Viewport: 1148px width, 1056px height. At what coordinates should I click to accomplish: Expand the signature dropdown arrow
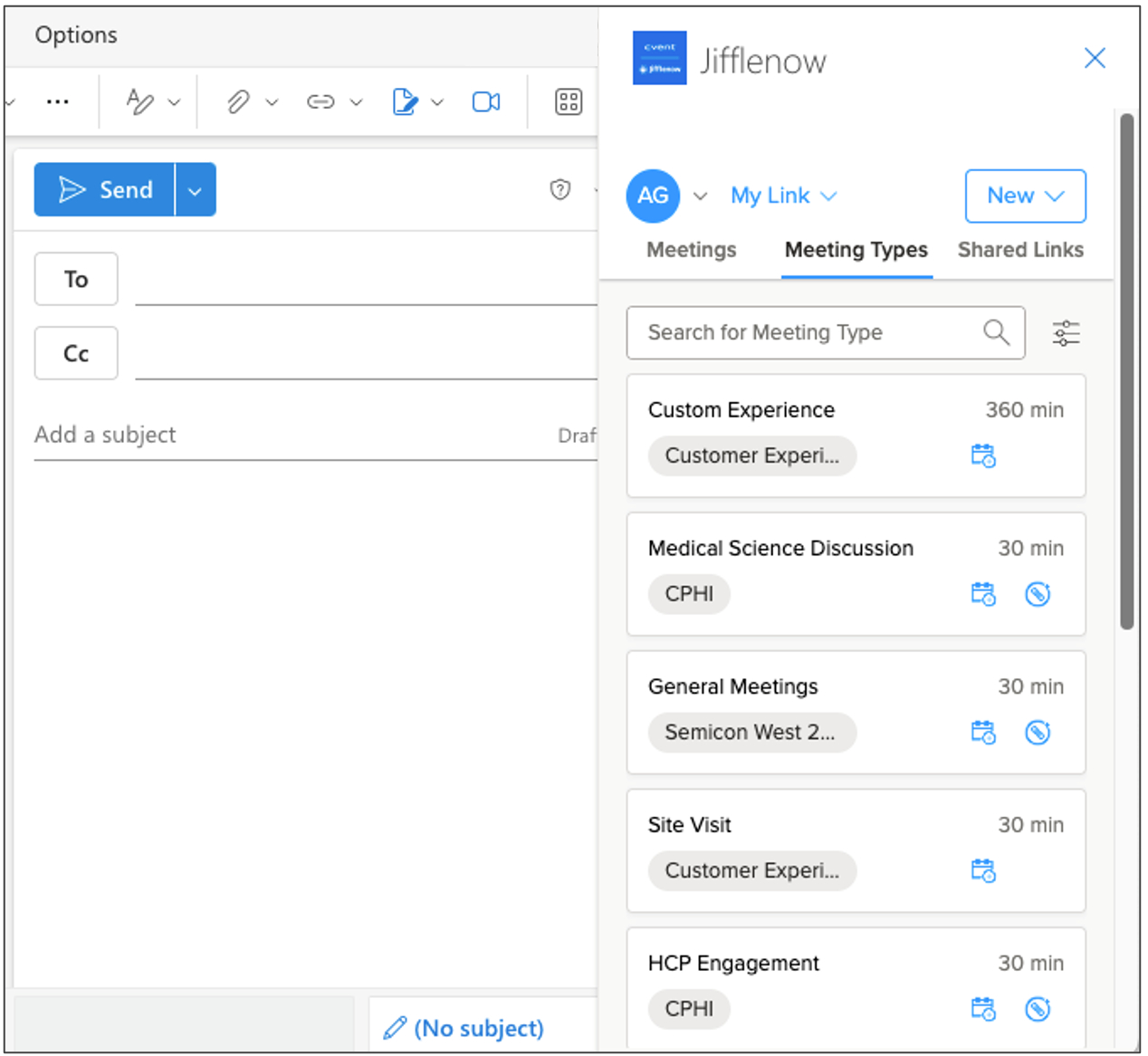(x=437, y=102)
